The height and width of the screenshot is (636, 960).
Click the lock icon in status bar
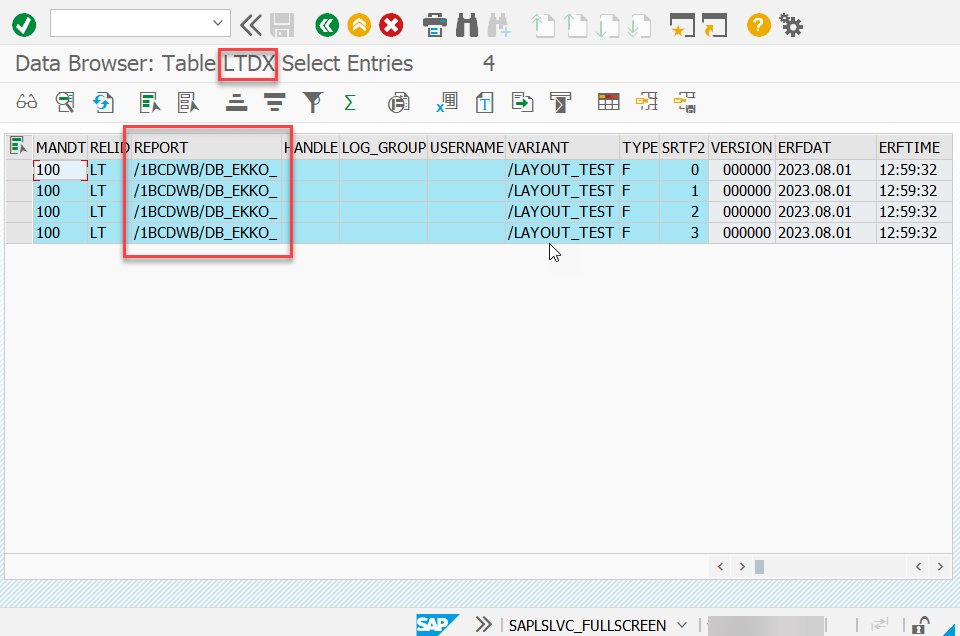pos(920,625)
